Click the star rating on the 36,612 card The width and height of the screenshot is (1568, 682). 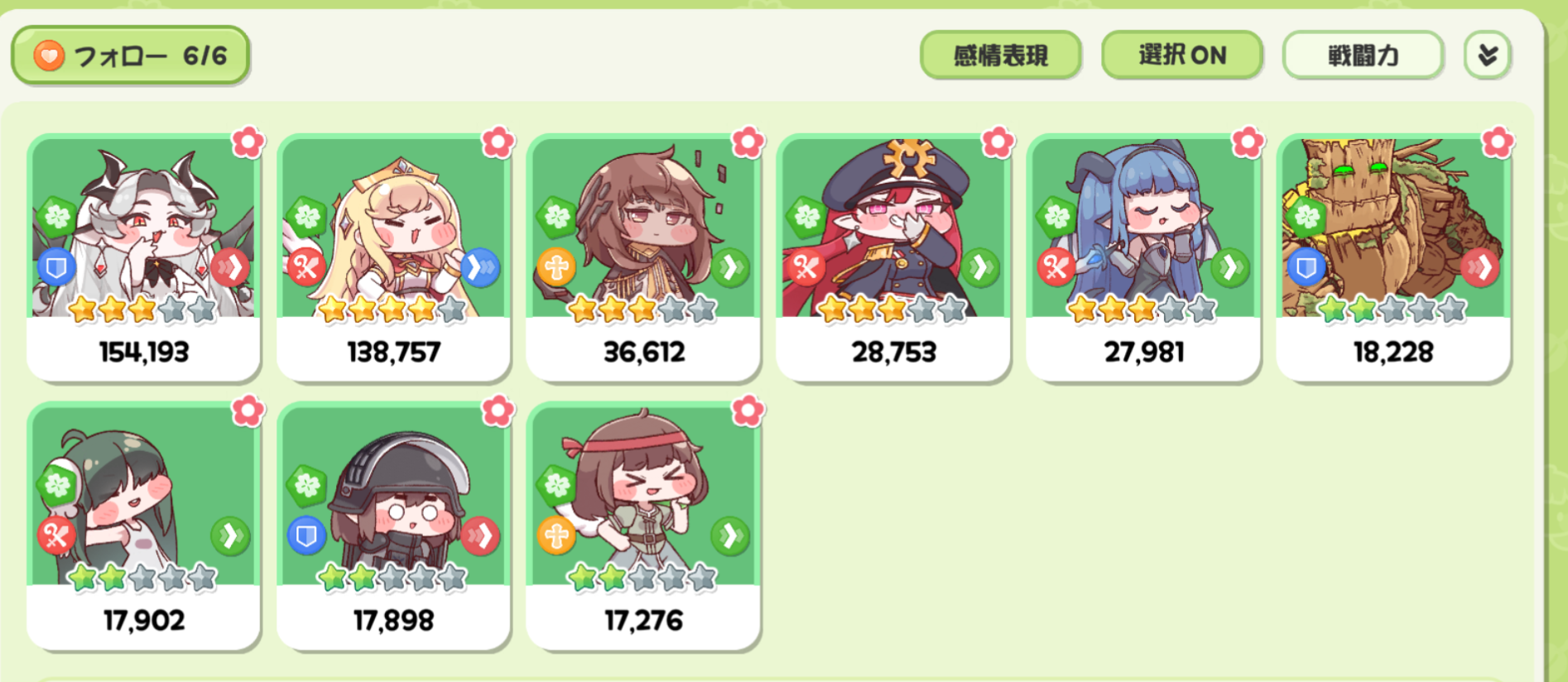click(x=642, y=310)
